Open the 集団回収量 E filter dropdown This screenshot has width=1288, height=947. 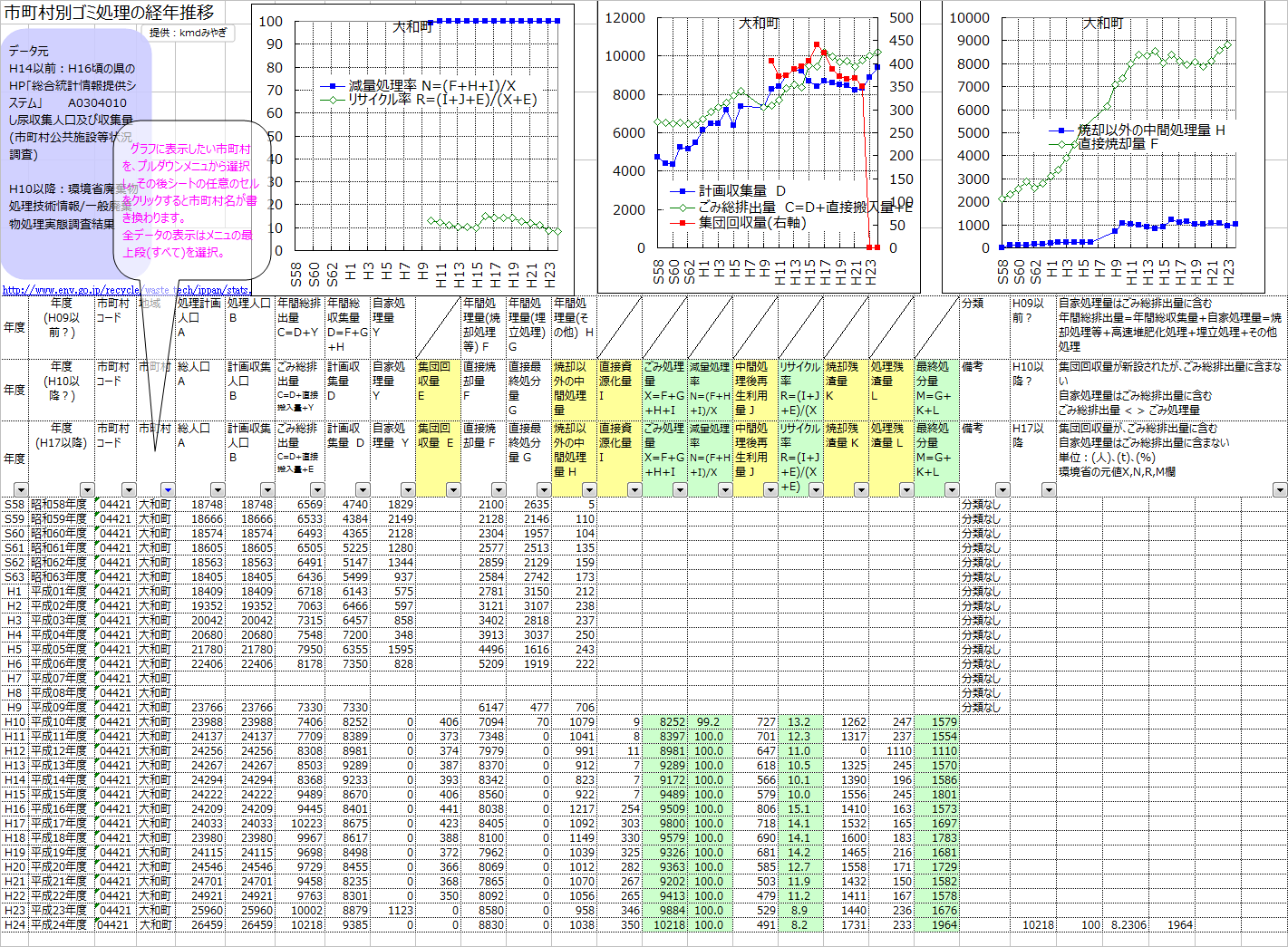(453, 490)
